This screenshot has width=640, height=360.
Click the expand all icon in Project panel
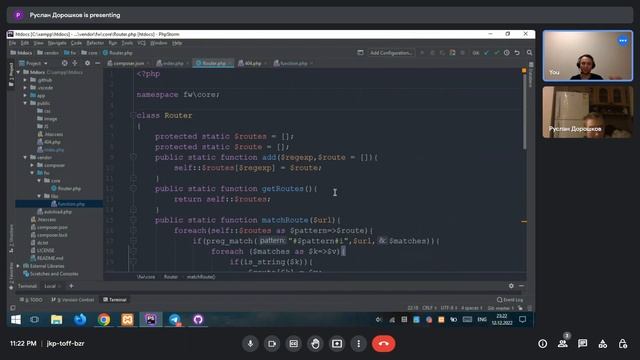[75, 63]
